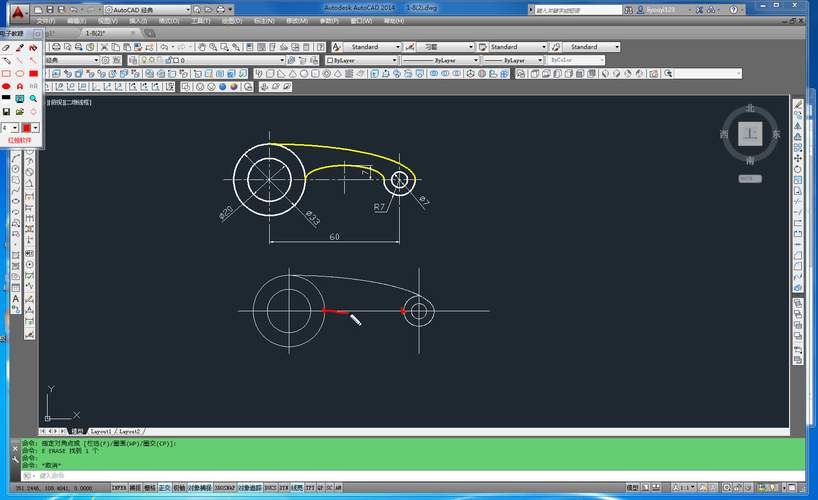The width and height of the screenshot is (818, 500).
Task: Click the floppy disk save icon in palette
Action: click(6, 112)
